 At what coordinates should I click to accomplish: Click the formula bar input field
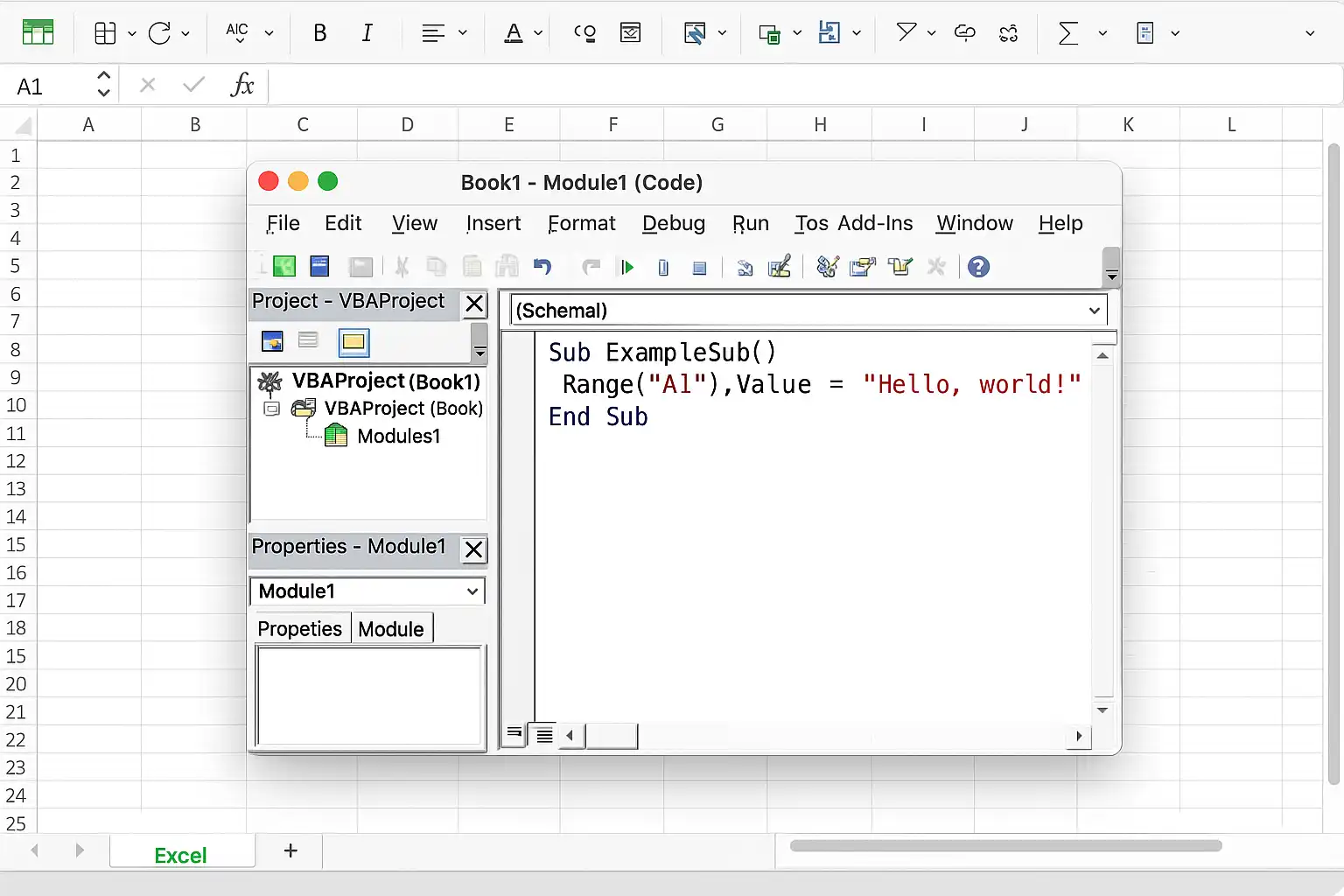pos(805,86)
